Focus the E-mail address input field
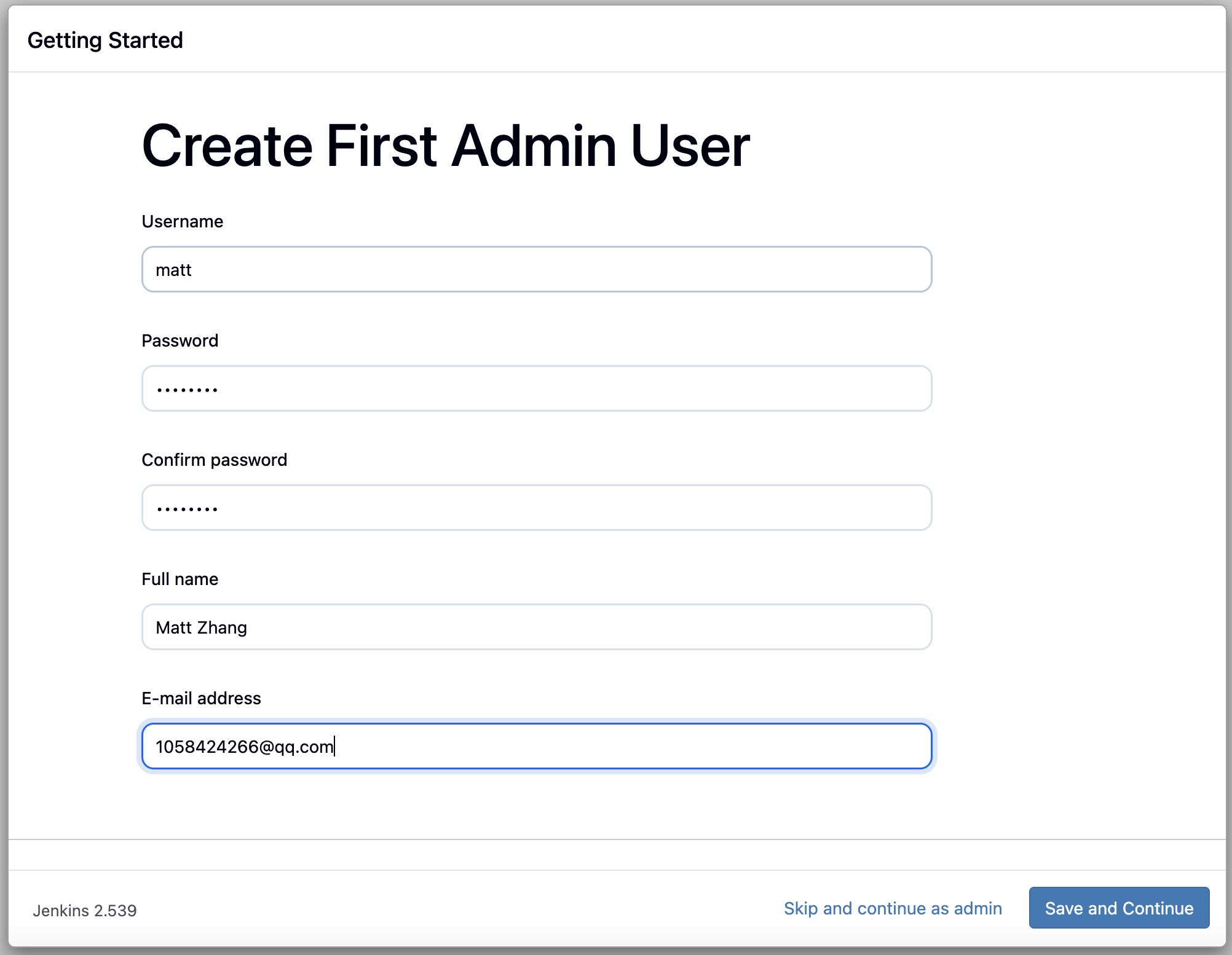1232x955 pixels. click(x=536, y=747)
